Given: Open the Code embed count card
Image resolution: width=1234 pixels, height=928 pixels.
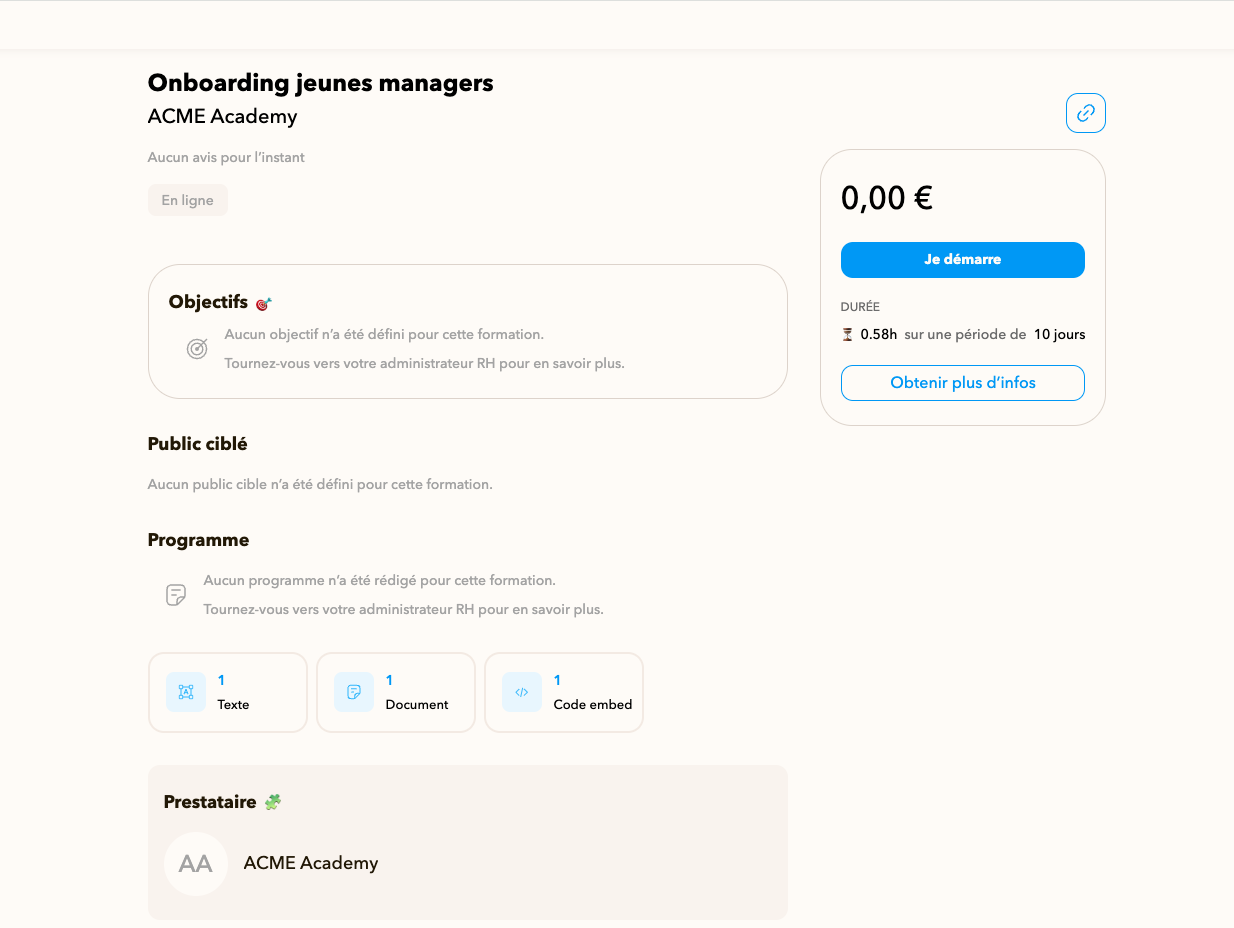Looking at the screenshot, I should [564, 692].
